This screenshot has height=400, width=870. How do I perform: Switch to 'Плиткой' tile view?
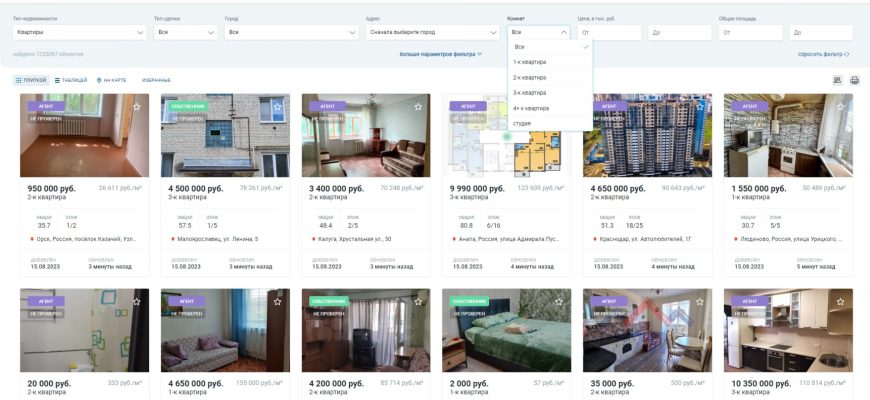(30, 80)
